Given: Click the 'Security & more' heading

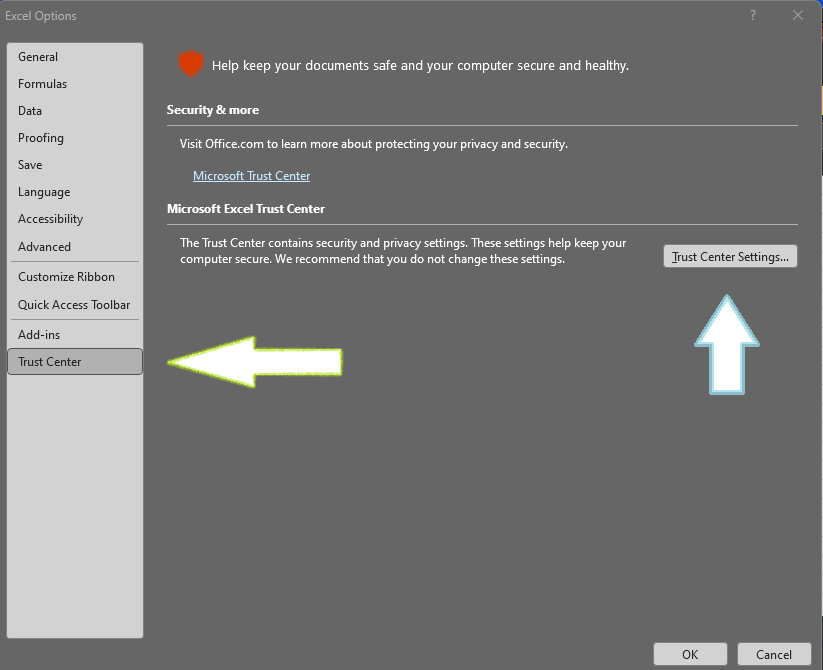Looking at the screenshot, I should [213, 110].
